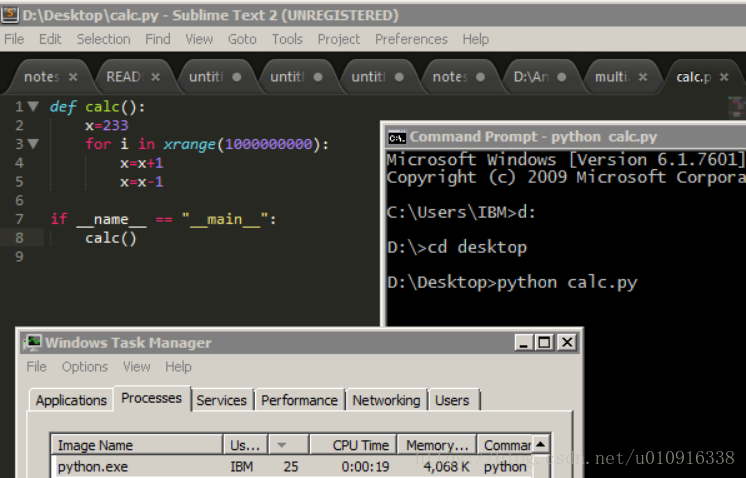Viewport: 746px width, 478px height.
Task: Click the Sublime Text icon in the title bar
Action: coord(10,15)
